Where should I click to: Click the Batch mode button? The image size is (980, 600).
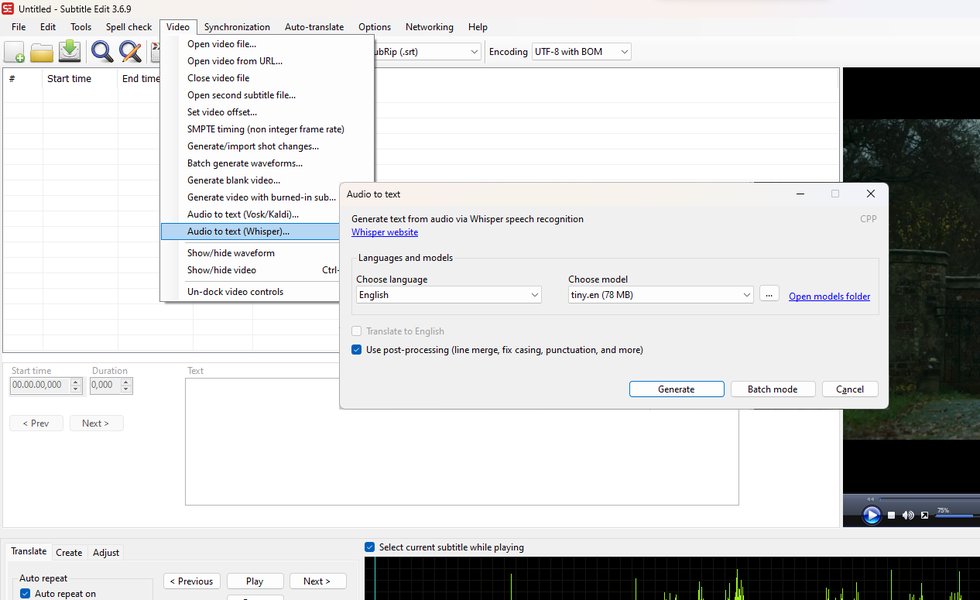772,389
